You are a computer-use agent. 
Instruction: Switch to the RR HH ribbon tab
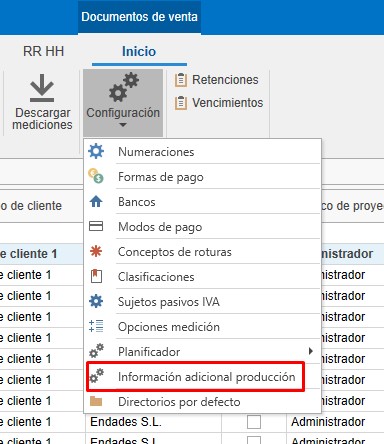[43, 52]
